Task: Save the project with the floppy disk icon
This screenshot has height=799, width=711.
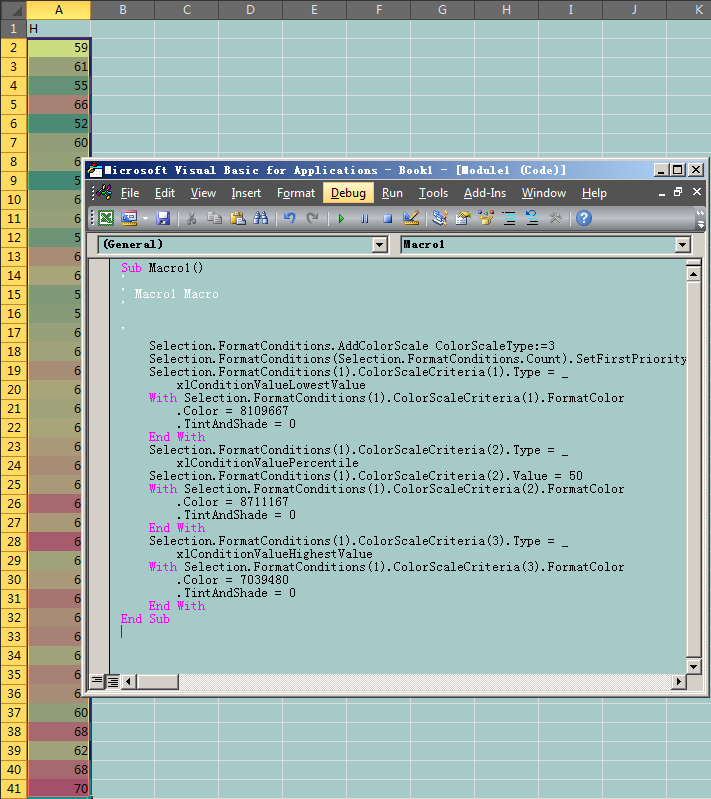Action: [x=163, y=218]
